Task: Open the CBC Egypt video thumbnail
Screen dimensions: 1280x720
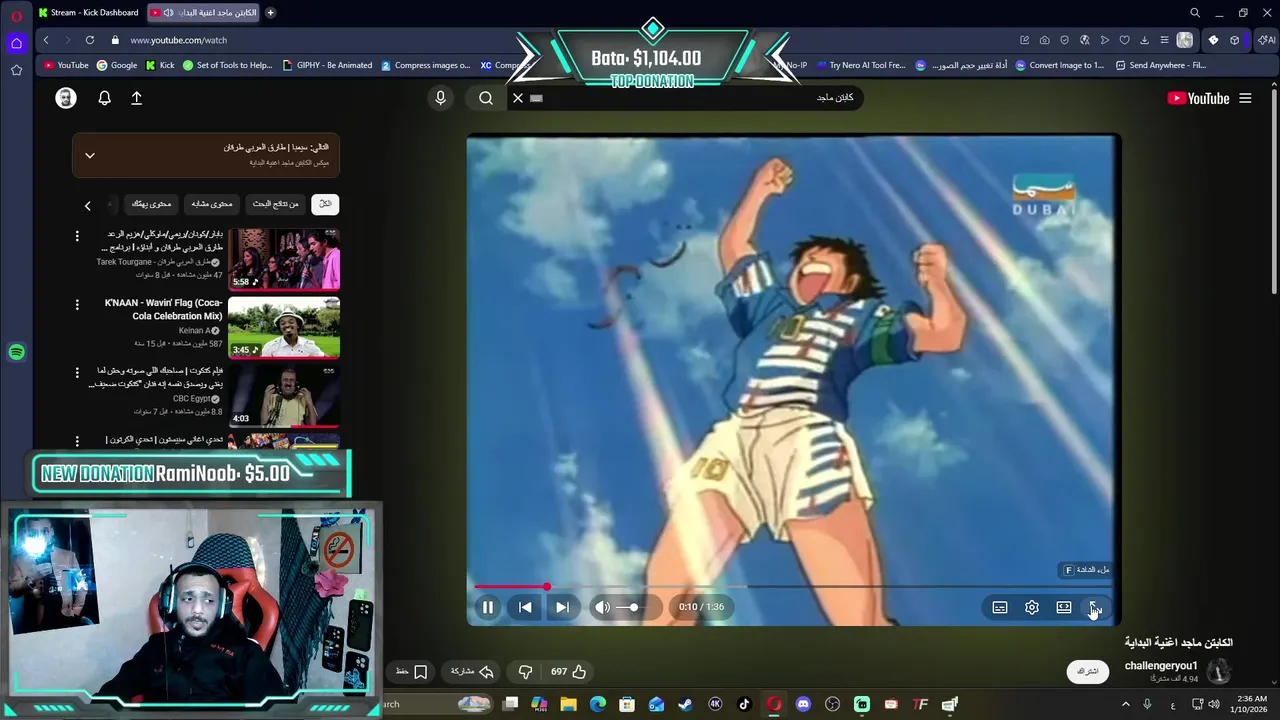Action: click(x=284, y=395)
